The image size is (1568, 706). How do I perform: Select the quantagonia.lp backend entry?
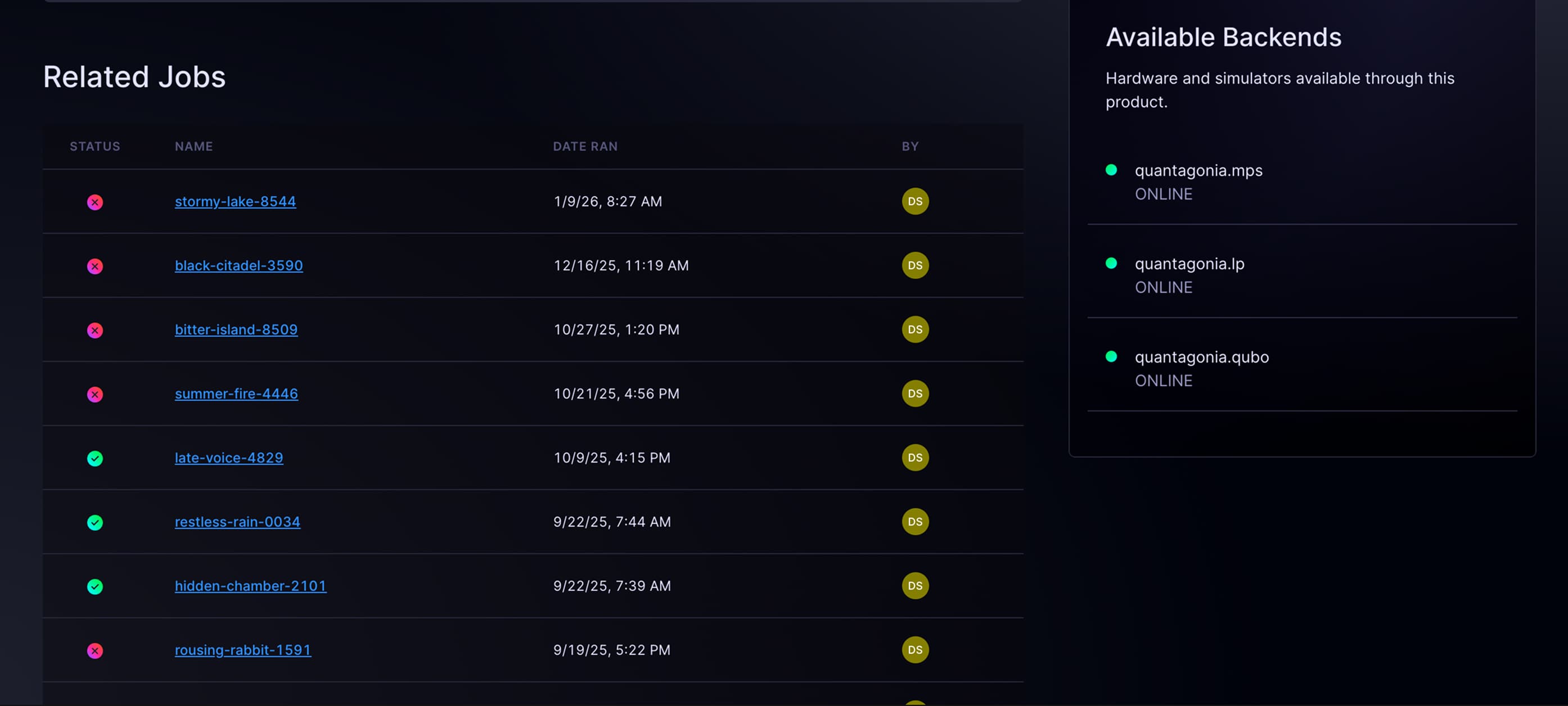[1189, 264]
